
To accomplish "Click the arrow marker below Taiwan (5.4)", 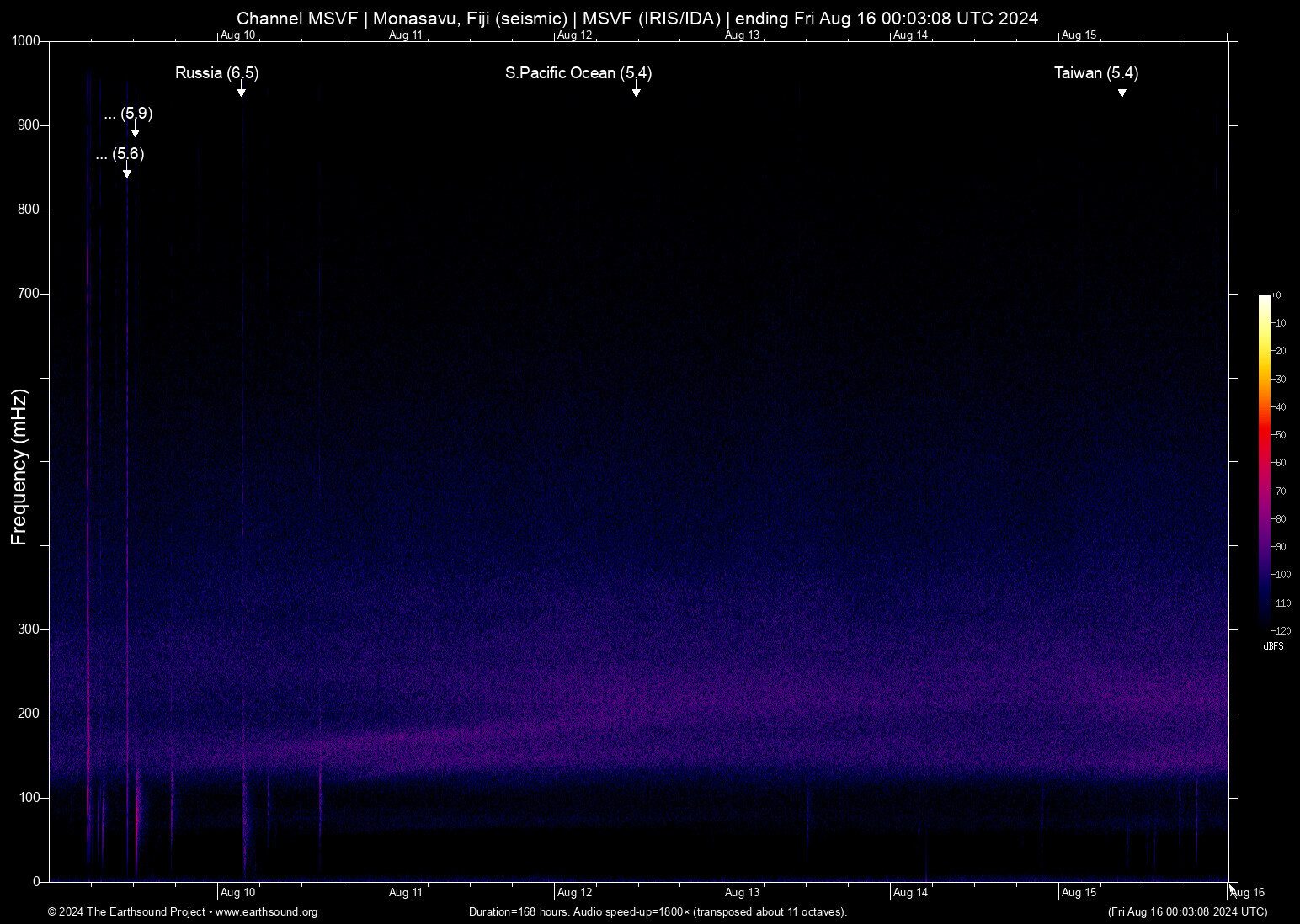I will click(x=1122, y=91).
